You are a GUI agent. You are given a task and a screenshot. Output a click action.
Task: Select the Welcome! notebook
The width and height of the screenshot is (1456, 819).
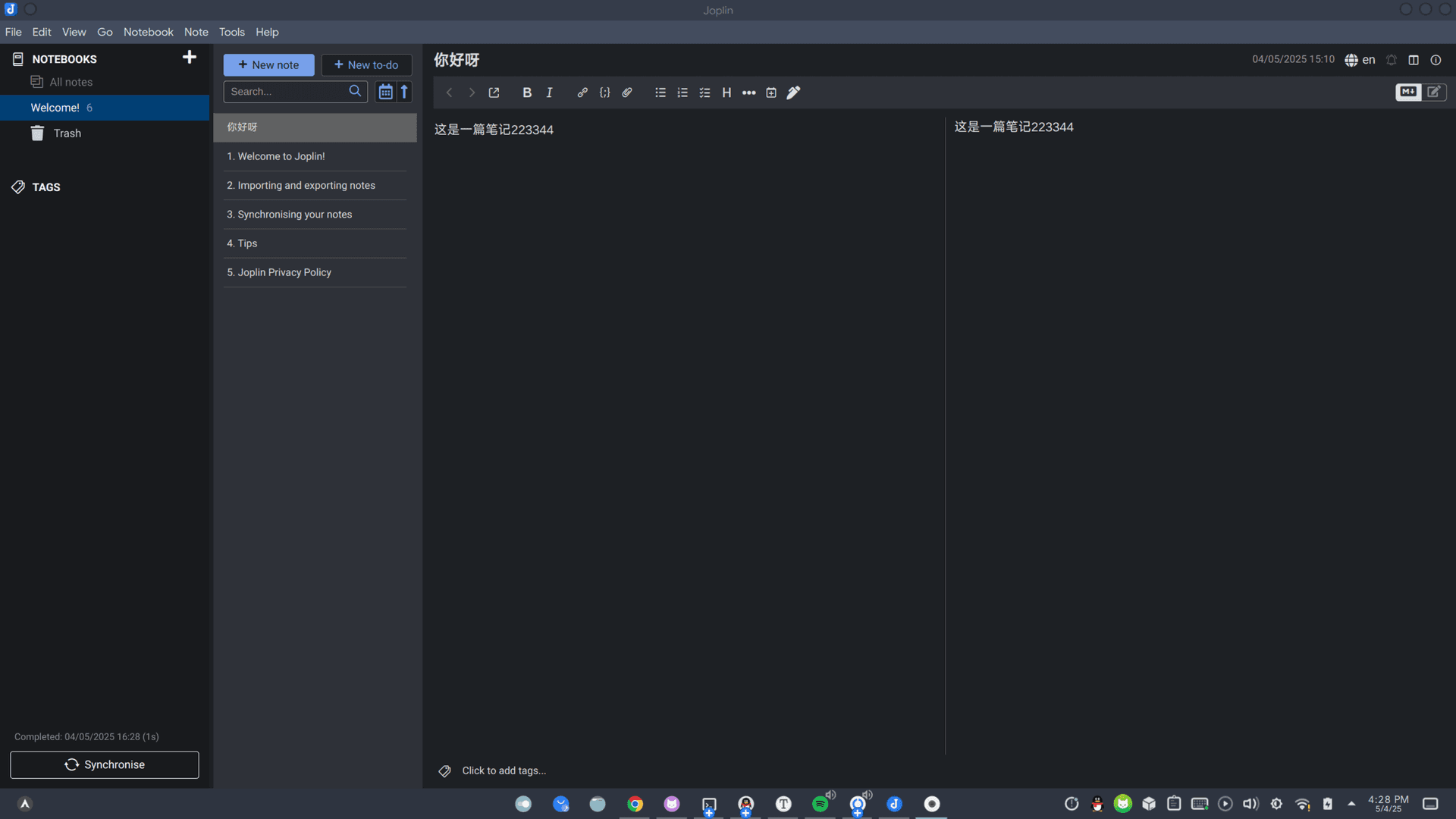(x=105, y=108)
